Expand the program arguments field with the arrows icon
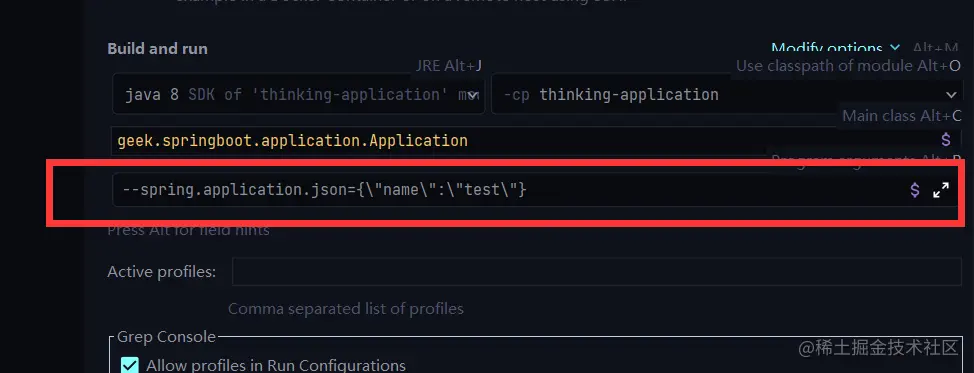The height and width of the screenshot is (373, 974). tap(941, 190)
